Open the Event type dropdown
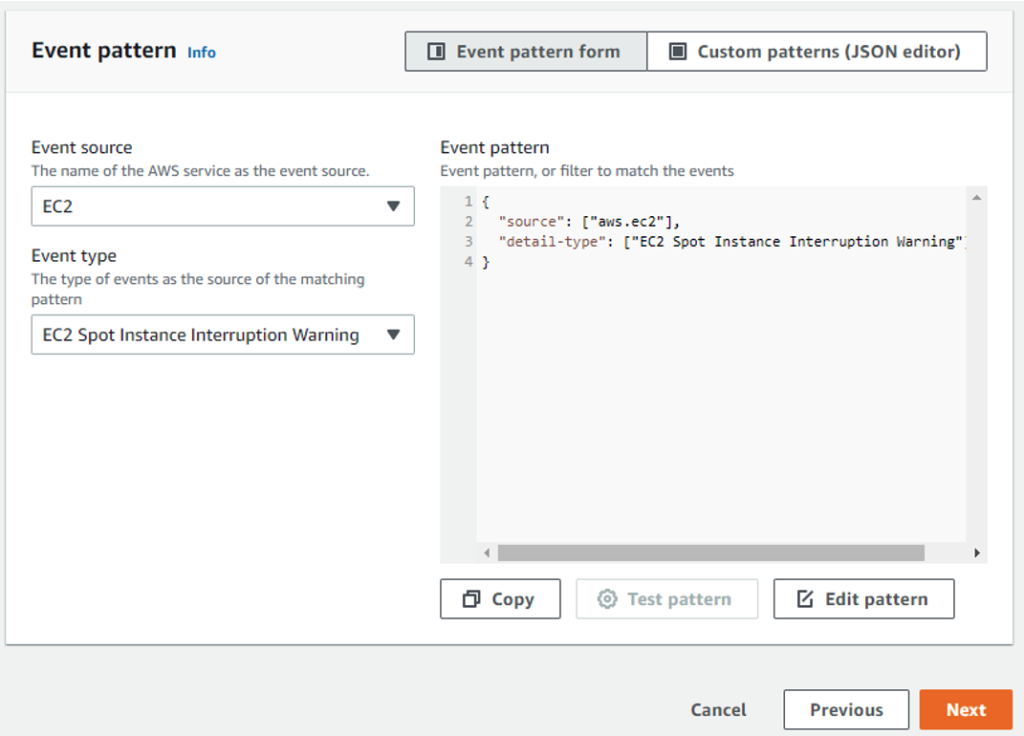The width and height of the screenshot is (1024, 736). point(222,335)
